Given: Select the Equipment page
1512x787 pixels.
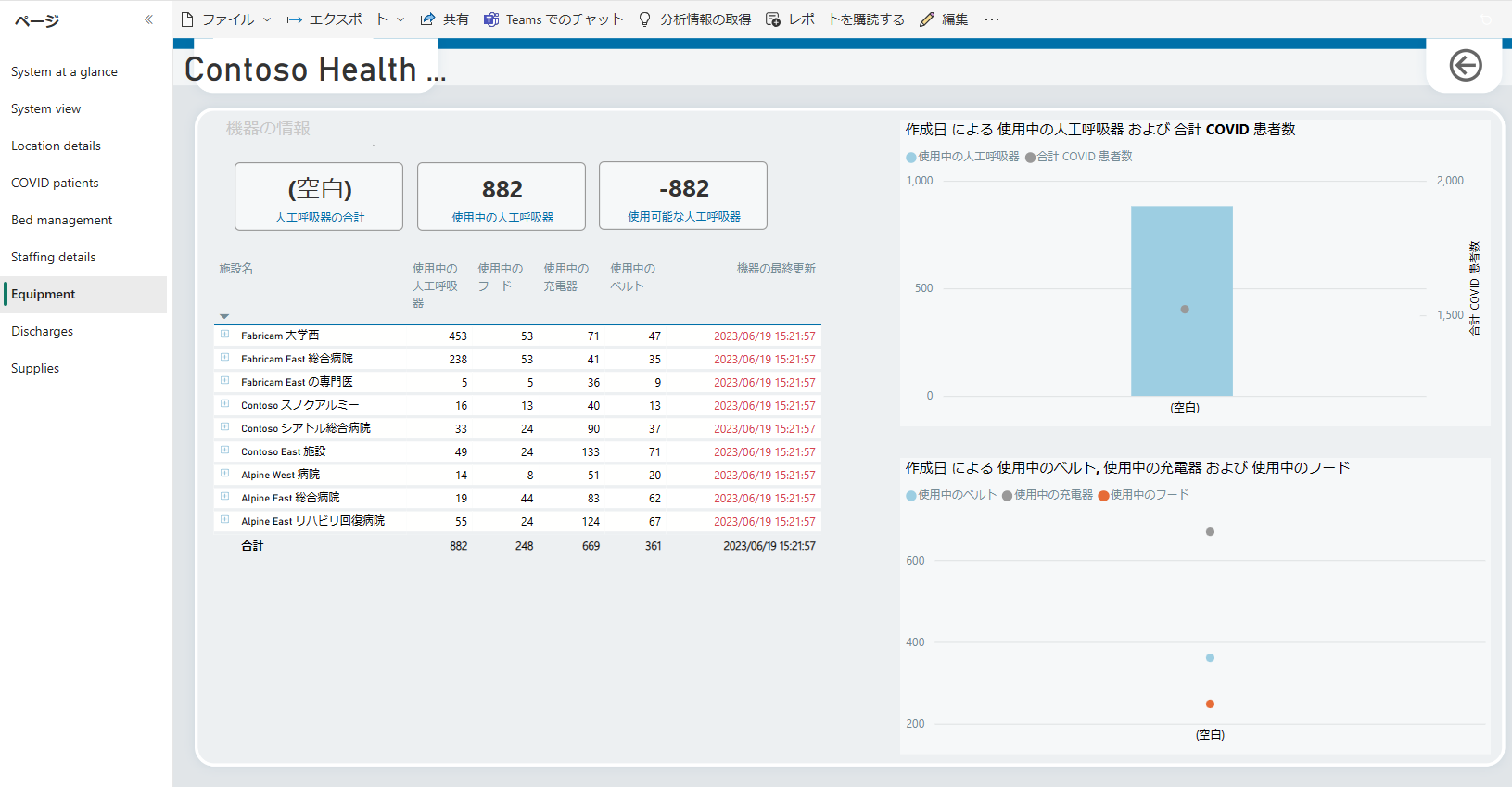Looking at the screenshot, I should pos(83,294).
